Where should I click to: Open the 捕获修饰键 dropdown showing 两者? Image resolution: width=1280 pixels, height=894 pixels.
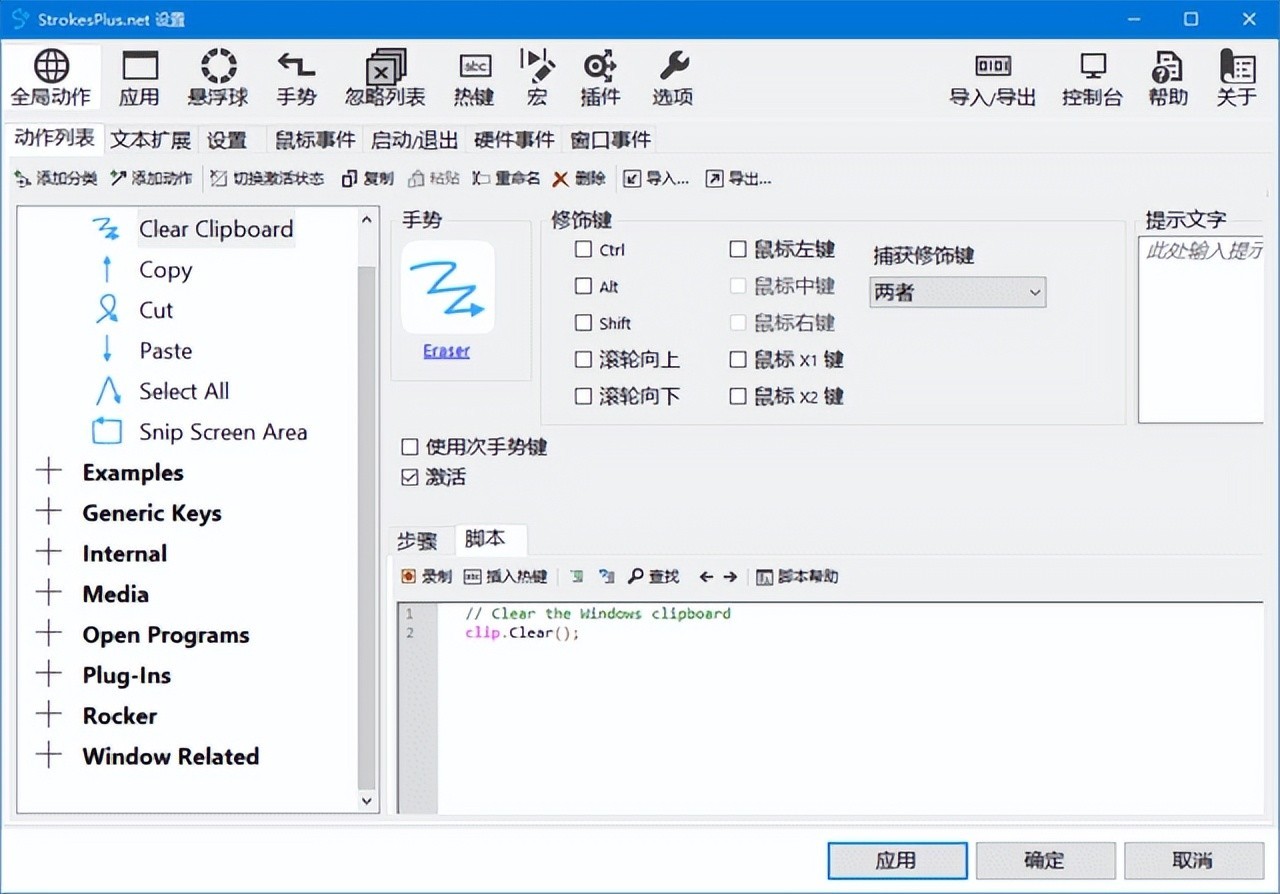(x=958, y=292)
